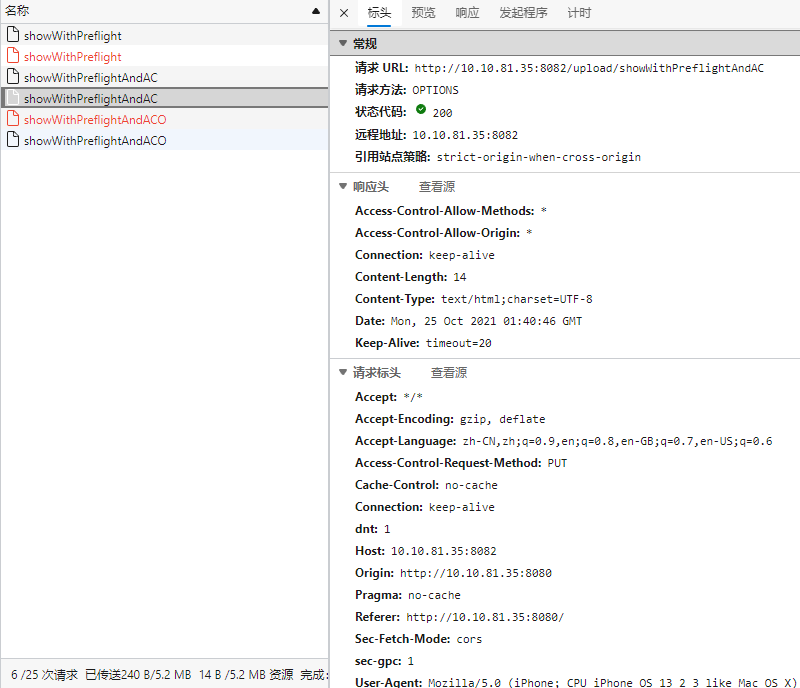Click the file icon of highlighted showWithPreflightAndAC
This screenshot has height=688, width=800.
pyautogui.click(x=13, y=99)
